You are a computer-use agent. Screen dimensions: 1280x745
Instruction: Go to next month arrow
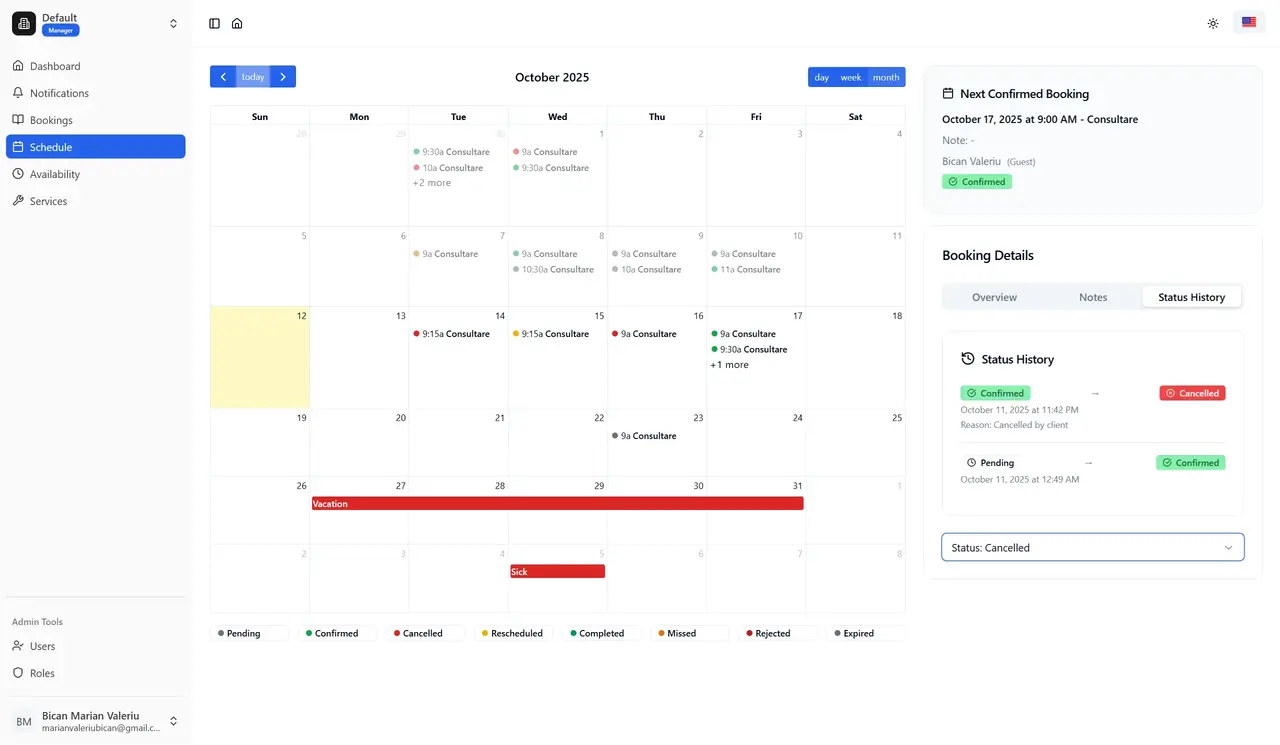coord(283,77)
